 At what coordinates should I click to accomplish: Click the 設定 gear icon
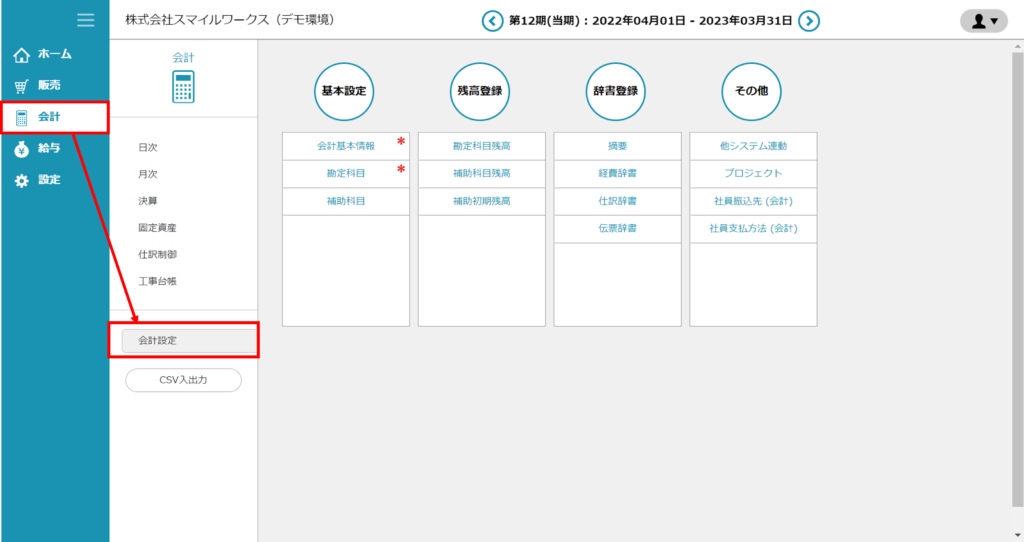pyautogui.click(x=22, y=180)
